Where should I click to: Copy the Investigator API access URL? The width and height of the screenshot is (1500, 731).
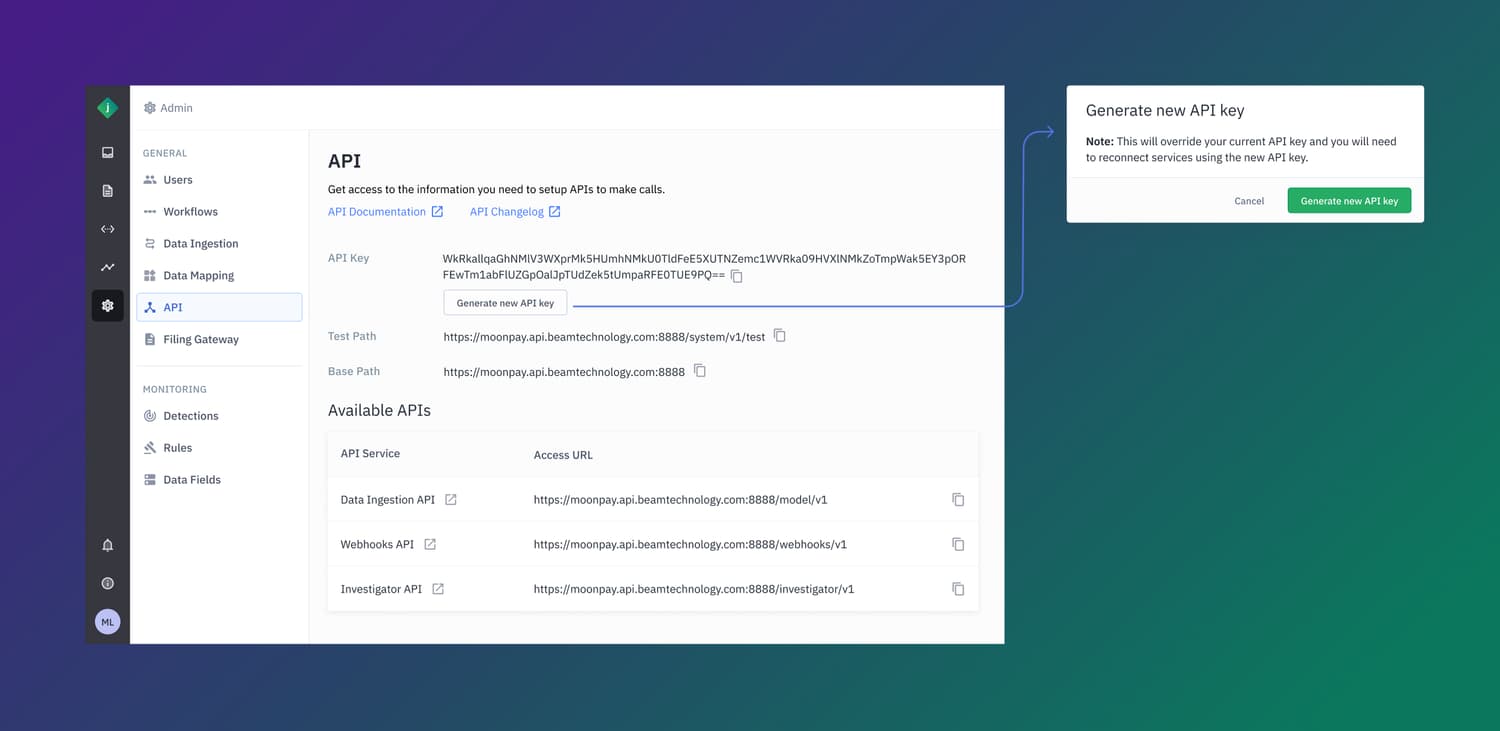(958, 589)
